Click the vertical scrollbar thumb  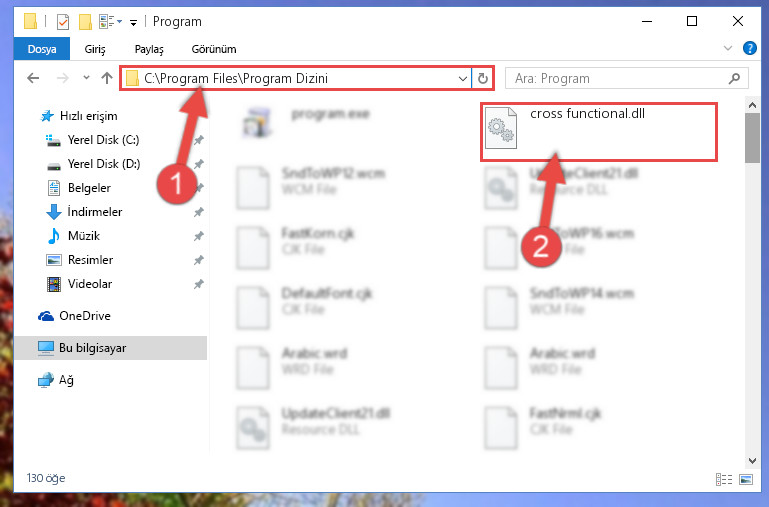tap(752, 138)
